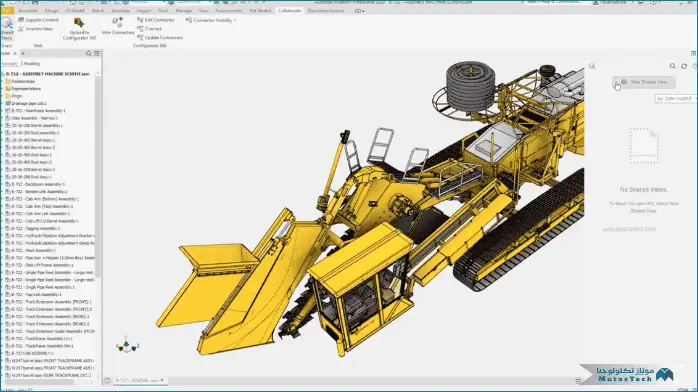Viewport: 698px width, 392px height.
Task: Open the Inspect ribbon tab
Action: tap(143, 10)
